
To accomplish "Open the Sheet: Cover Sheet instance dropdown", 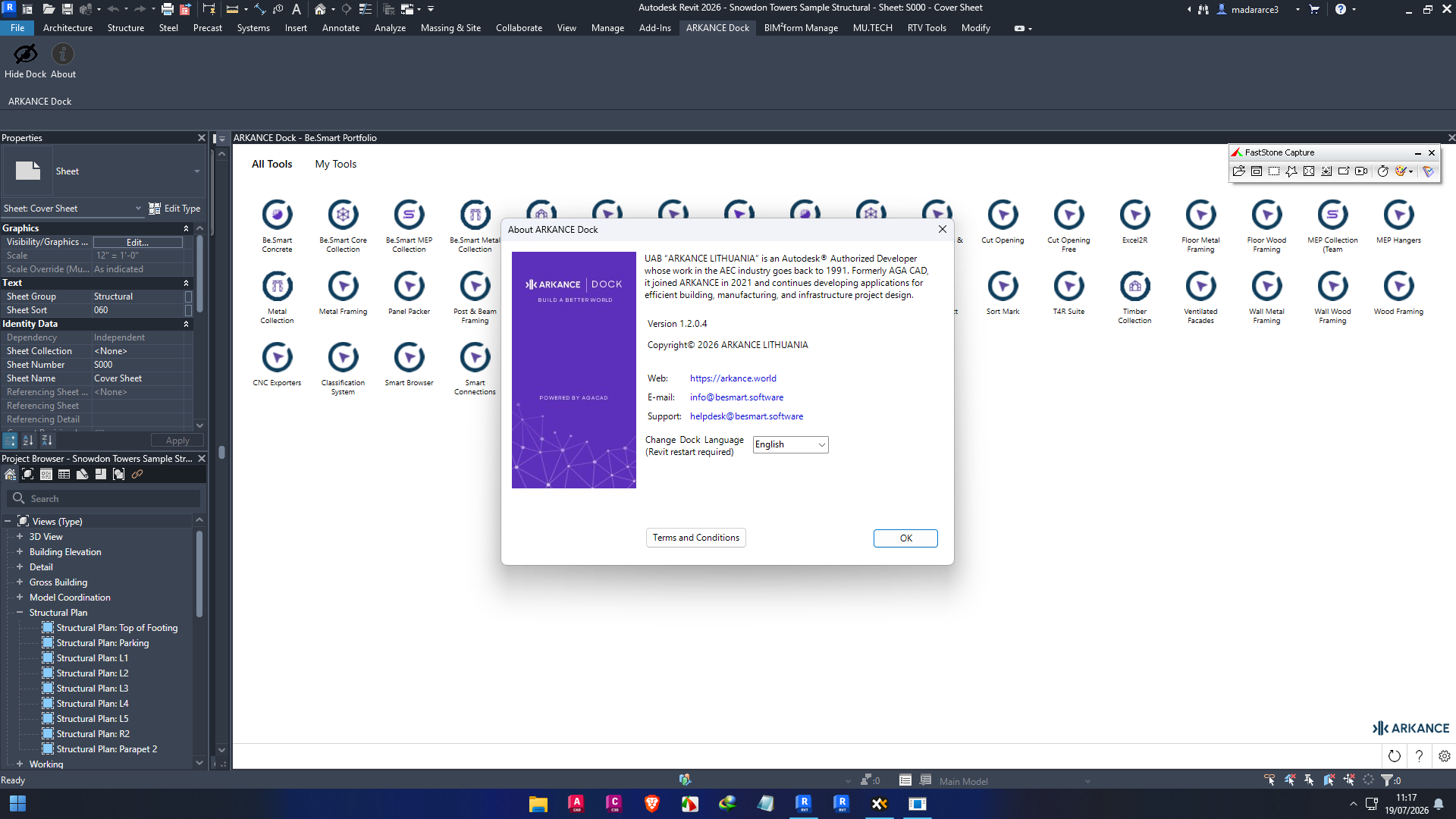I will coord(73,209).
